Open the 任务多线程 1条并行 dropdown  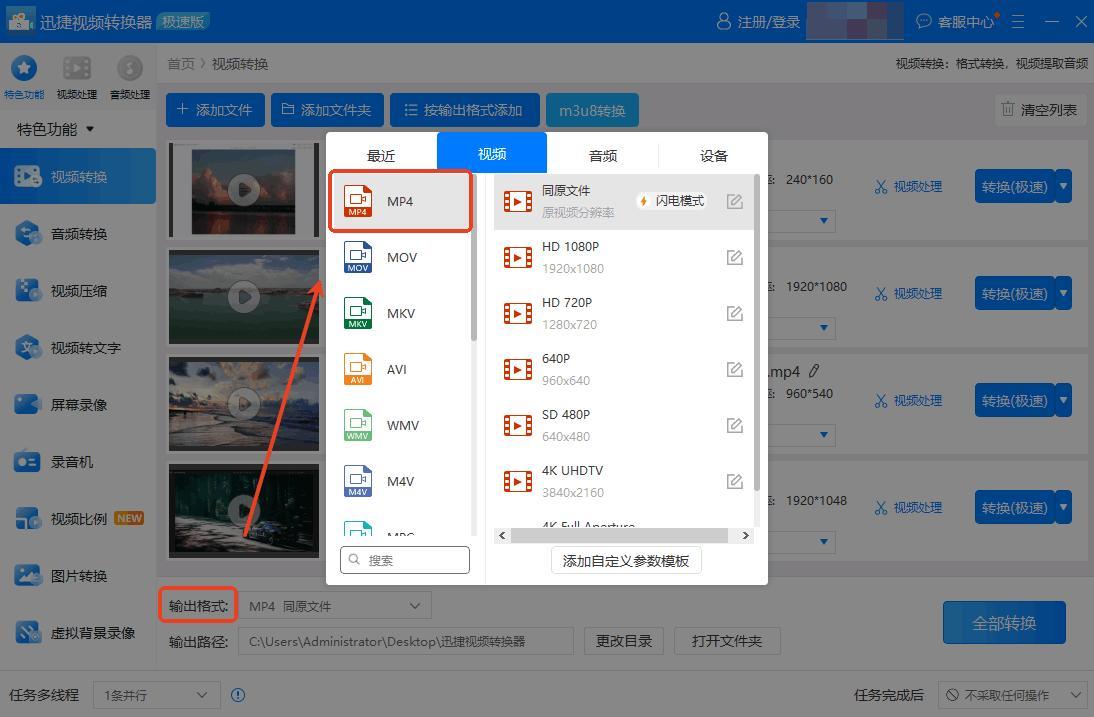pos(156,695)
